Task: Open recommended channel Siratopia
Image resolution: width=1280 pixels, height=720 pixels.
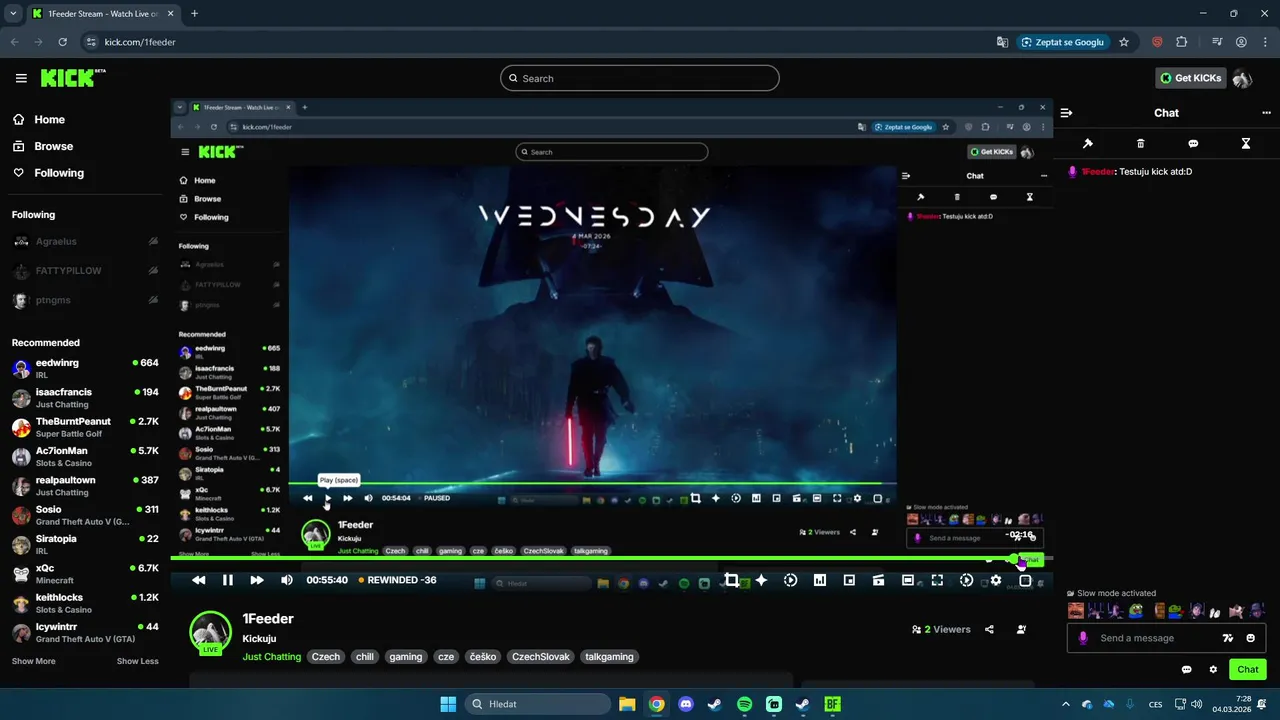Action: pyautogui.click(x=85, y=544)
